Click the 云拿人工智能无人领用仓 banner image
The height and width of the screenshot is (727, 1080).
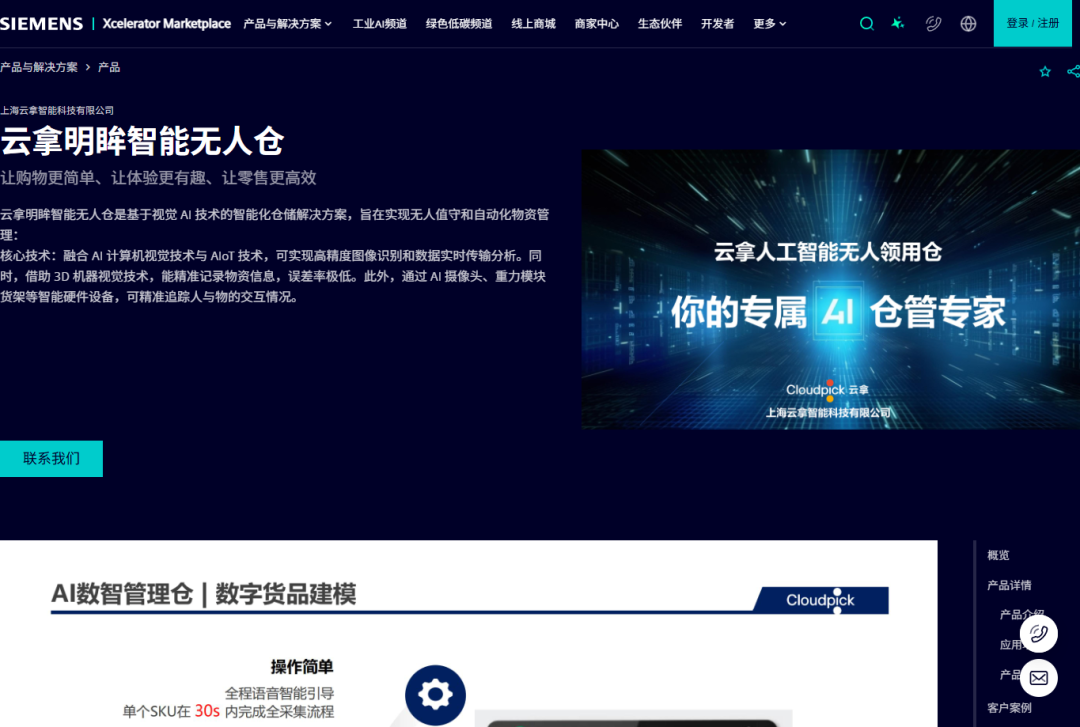tap(830, 289)
